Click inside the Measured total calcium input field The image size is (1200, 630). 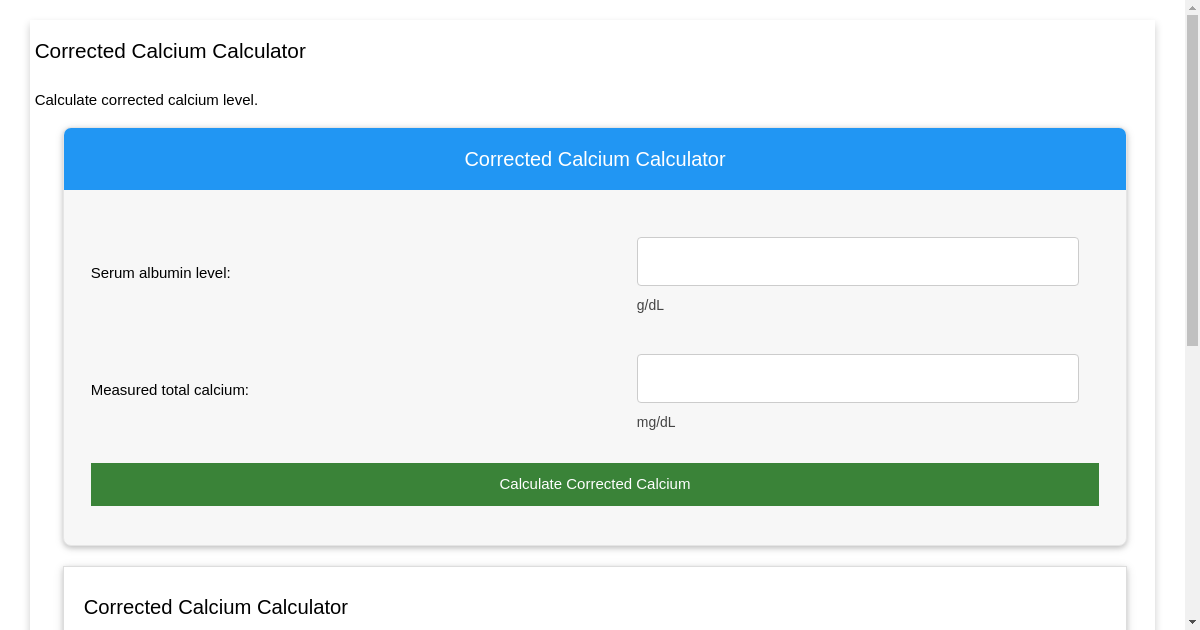[857, 378]
